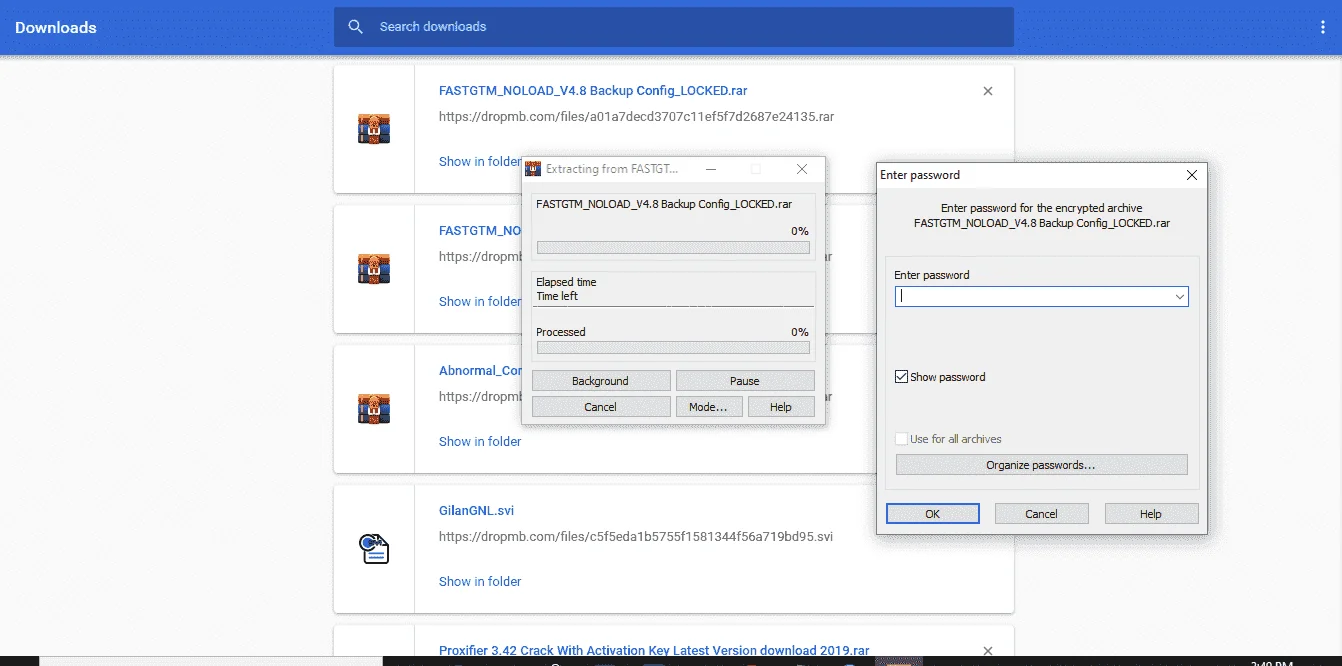The height and width of the screenshot is (666, 1342).
Task: Click the Downloads page title
Action: click(56, 28)
